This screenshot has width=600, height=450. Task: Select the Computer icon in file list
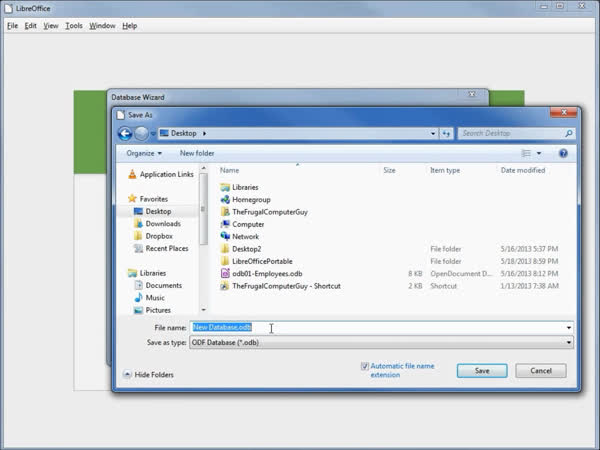click(x=225, y=224)
